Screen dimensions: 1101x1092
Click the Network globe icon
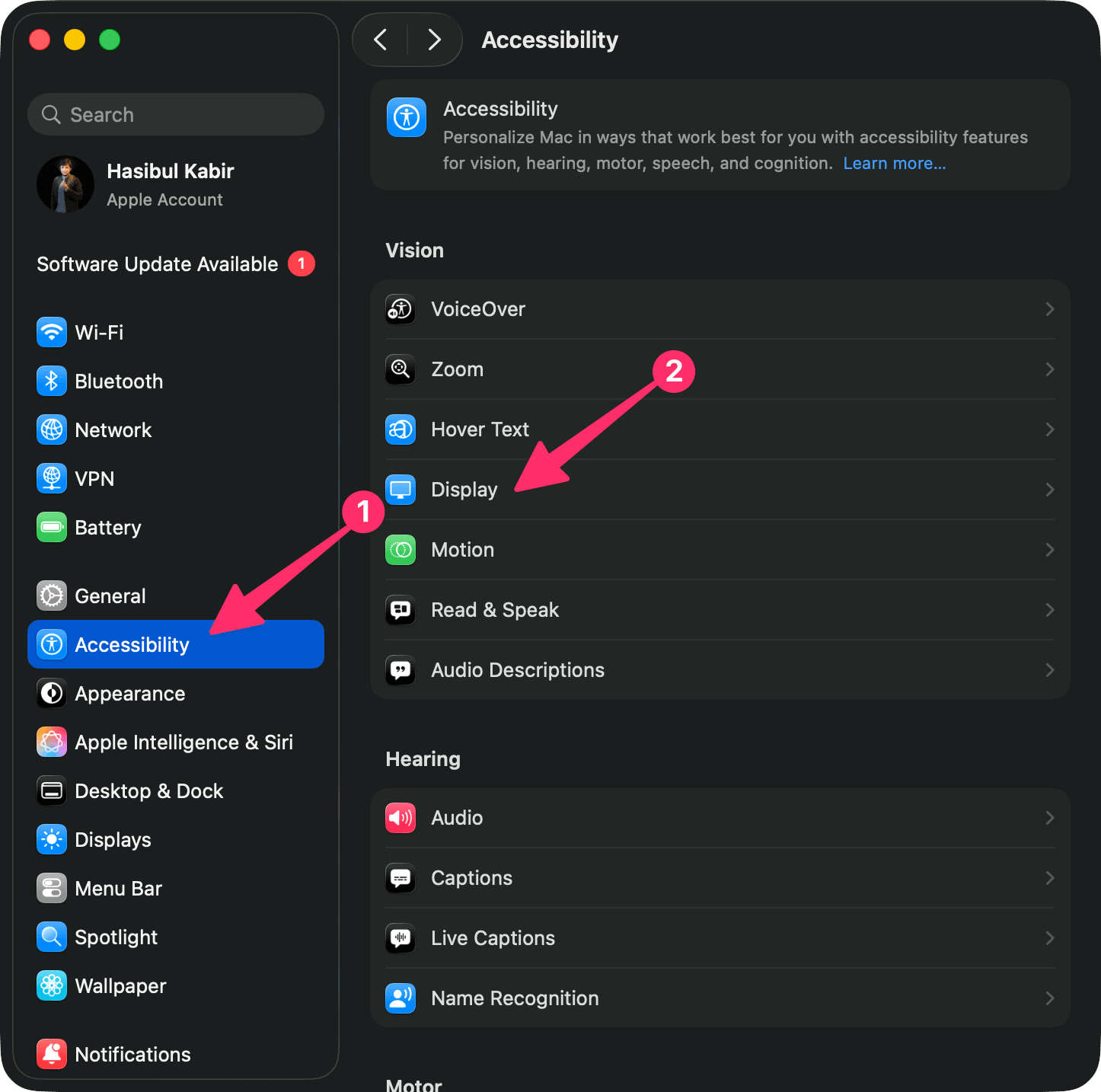pos(52,429)
